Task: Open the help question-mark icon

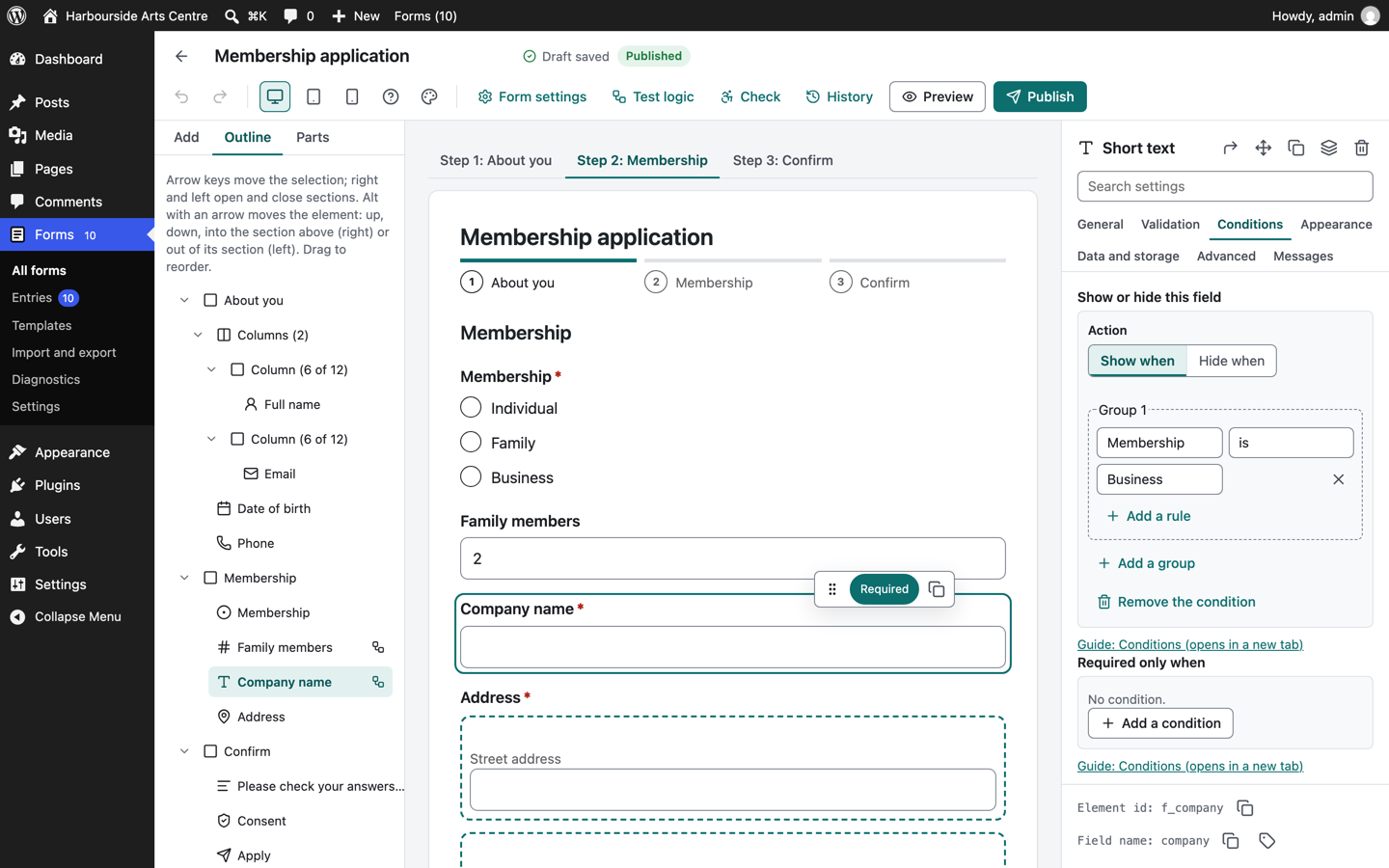Action: 391,96
